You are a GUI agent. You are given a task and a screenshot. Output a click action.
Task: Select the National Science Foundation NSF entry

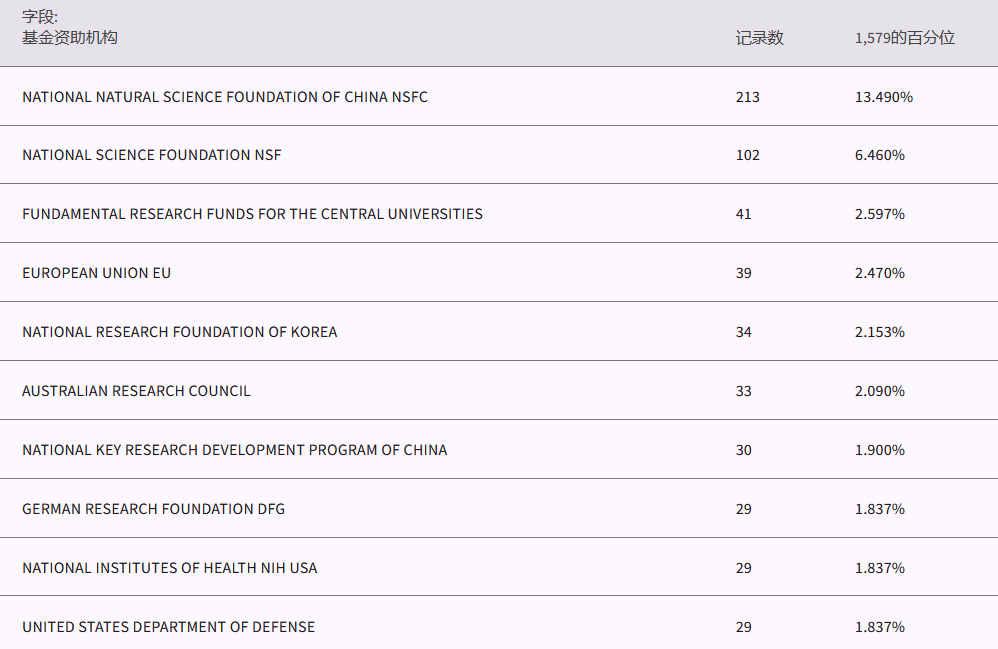pos(152,155)
